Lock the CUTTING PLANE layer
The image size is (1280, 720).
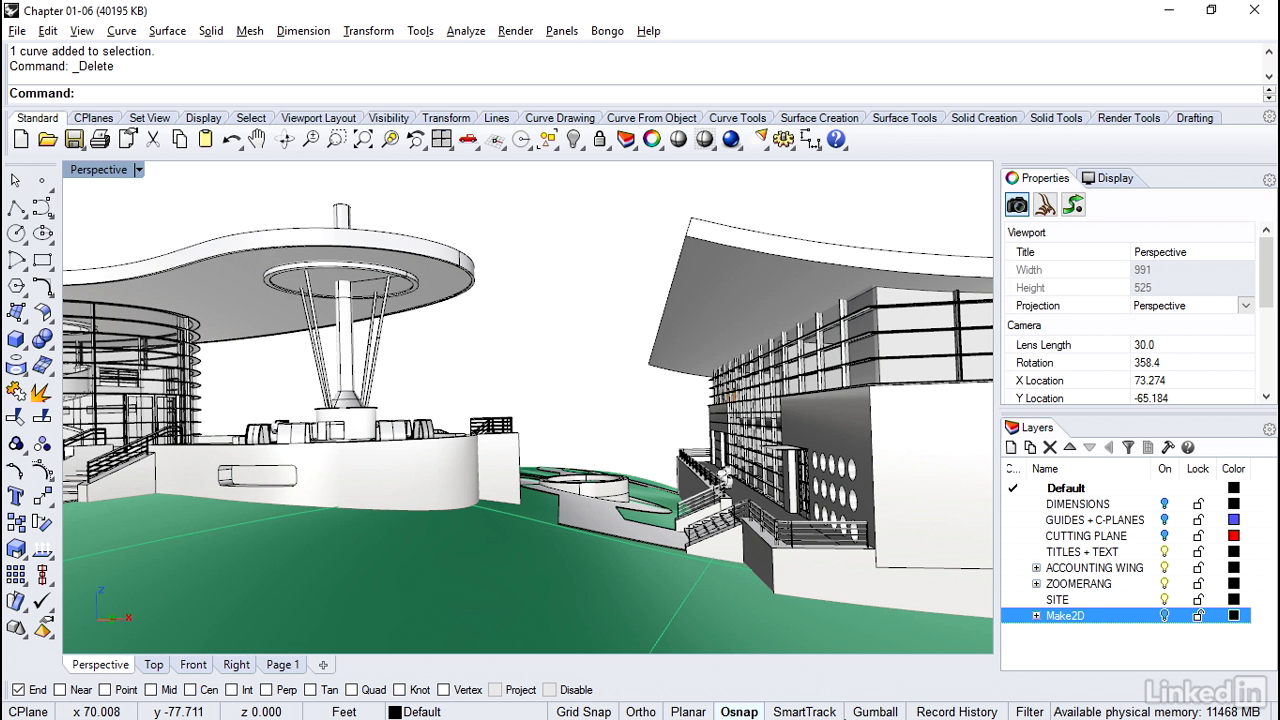(1198, 536)
